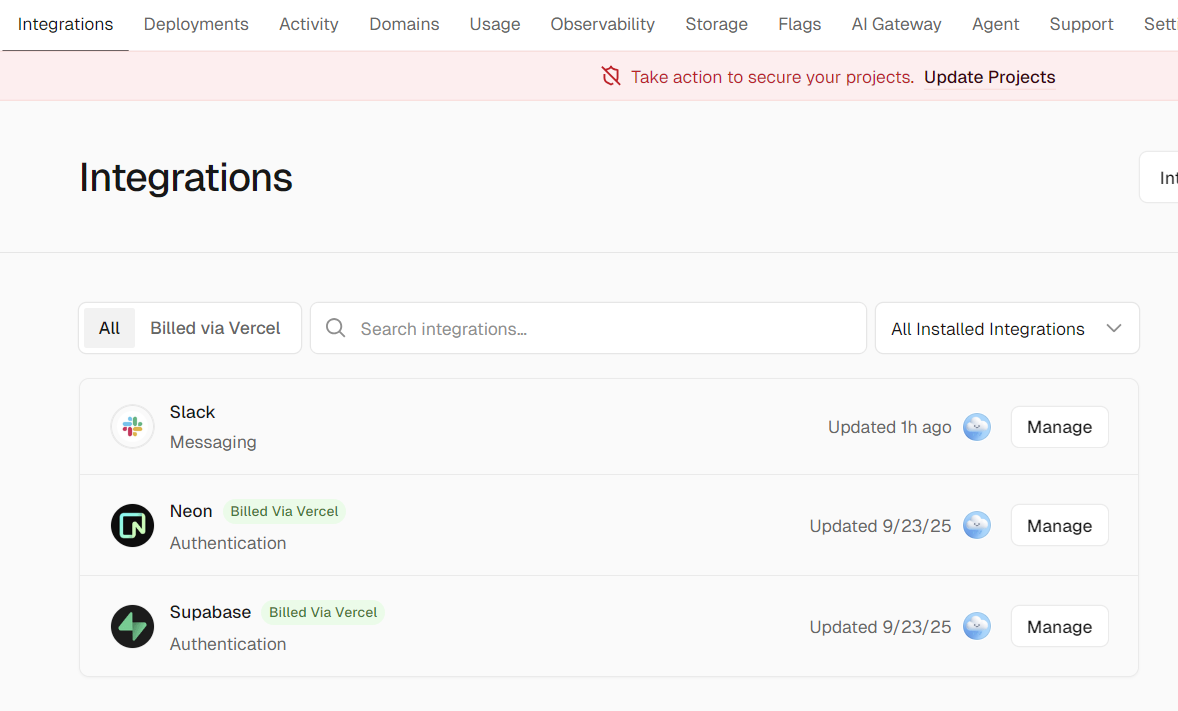The height and width of the screenshot is (711, 1178).
Task: Click the Slack logo icon
Action: point(132,427)
